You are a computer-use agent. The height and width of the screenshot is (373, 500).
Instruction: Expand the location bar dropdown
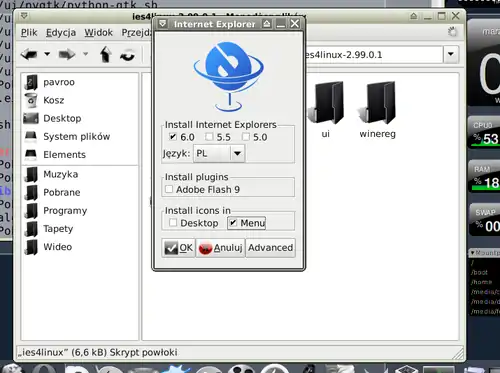pos(451,54)
